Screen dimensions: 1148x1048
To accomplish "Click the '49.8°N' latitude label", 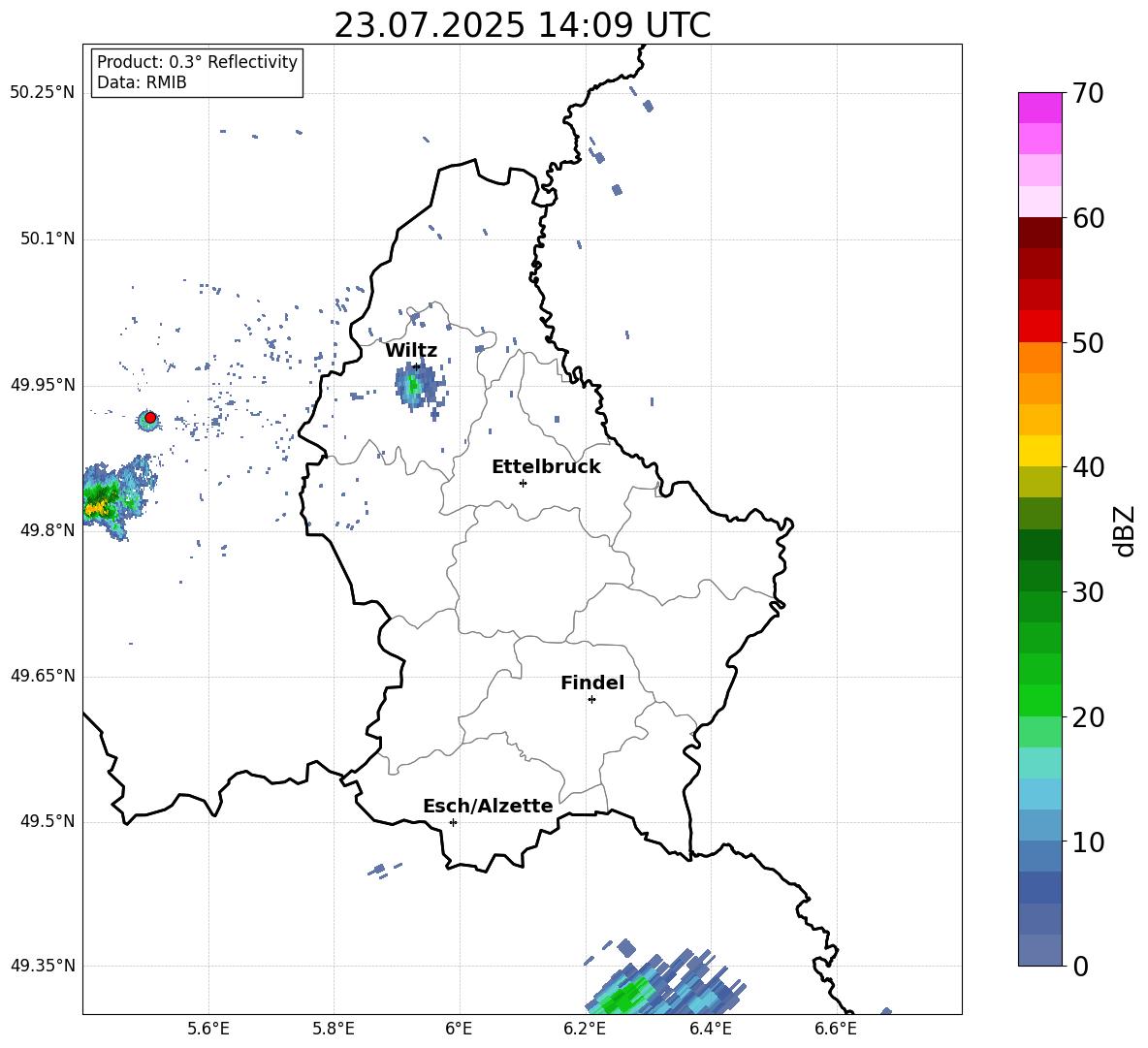I will (48, 530).
